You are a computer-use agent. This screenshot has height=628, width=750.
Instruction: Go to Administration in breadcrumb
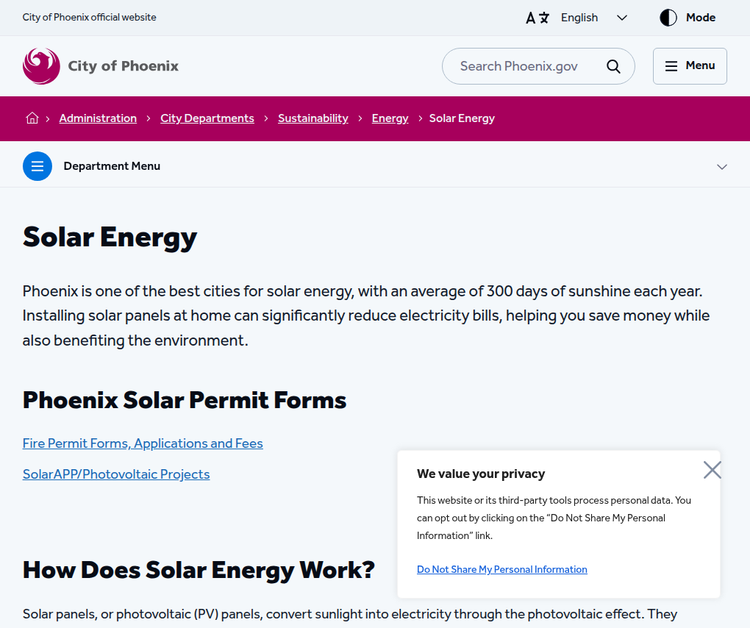[x=98, y=118]
